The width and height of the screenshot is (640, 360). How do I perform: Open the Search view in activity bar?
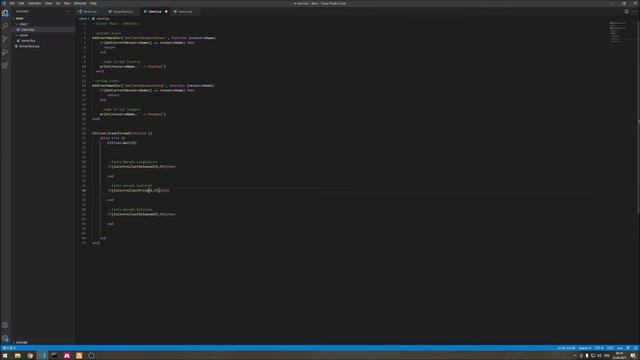click(5, 26)
